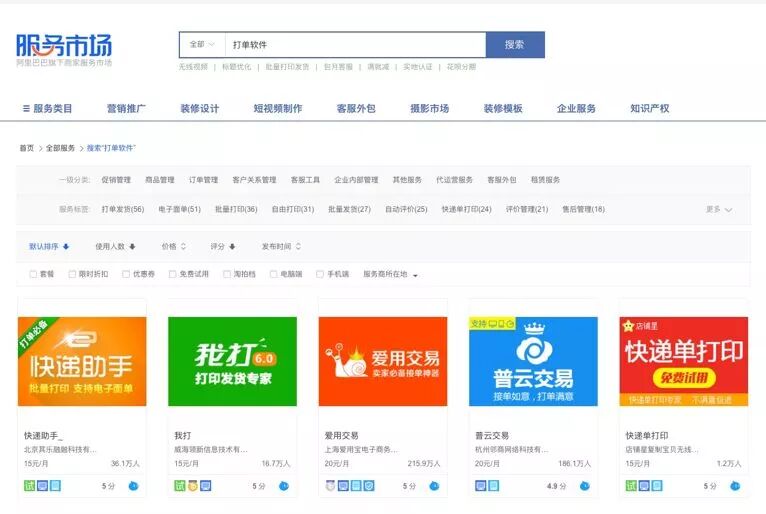
Task: Open the 装修设计 section
Action: pyautogui.click(x=200, y=108)
